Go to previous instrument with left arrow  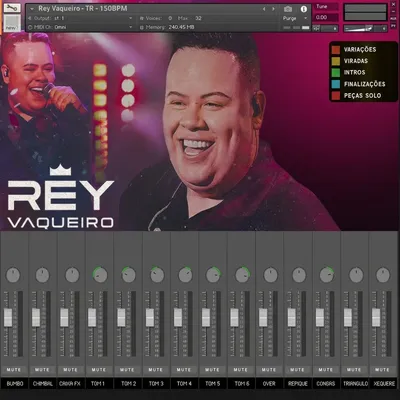[x=264, y=9]
